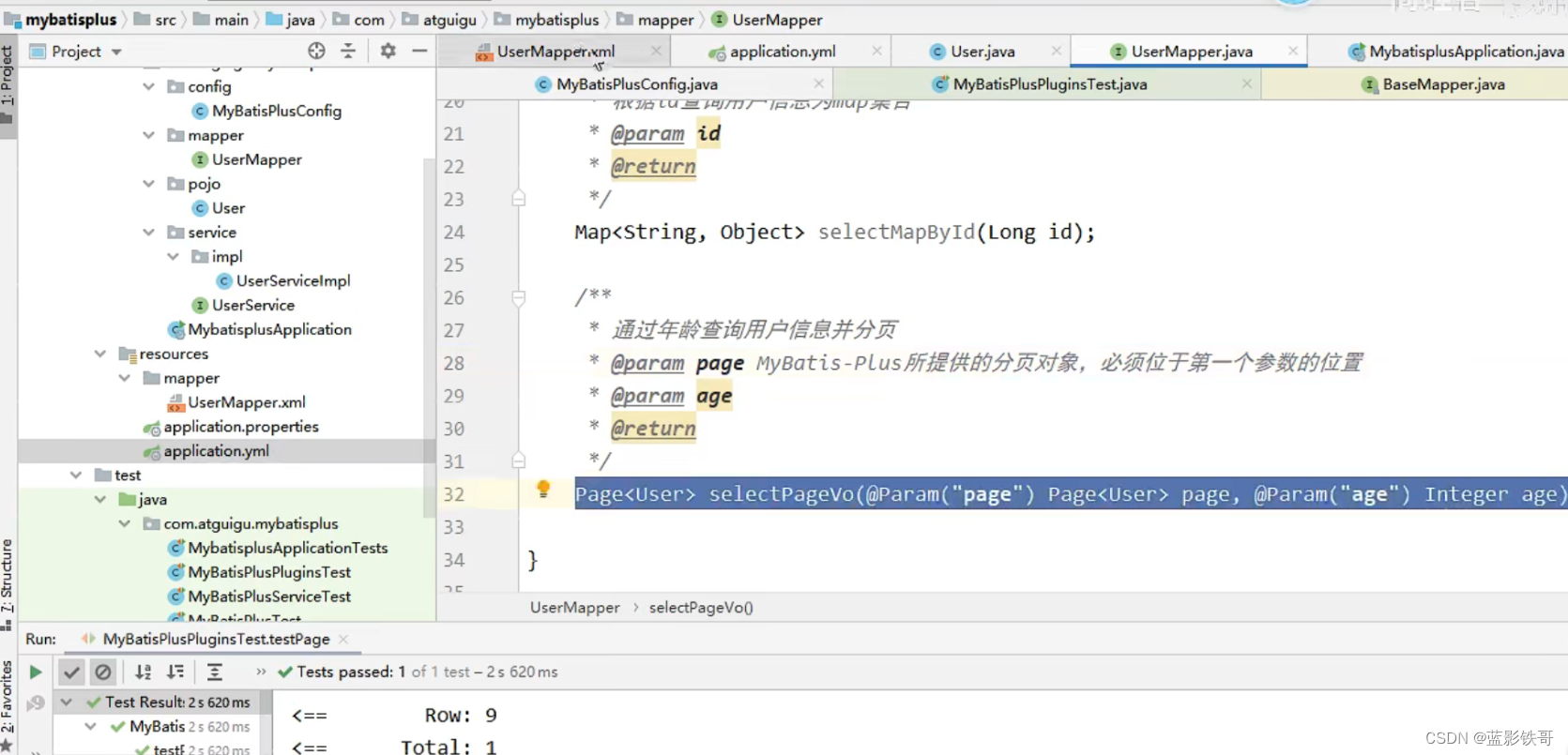Switch to the User.java tab
Viewport: 1568px width, 755px height.
click(982, 52)
